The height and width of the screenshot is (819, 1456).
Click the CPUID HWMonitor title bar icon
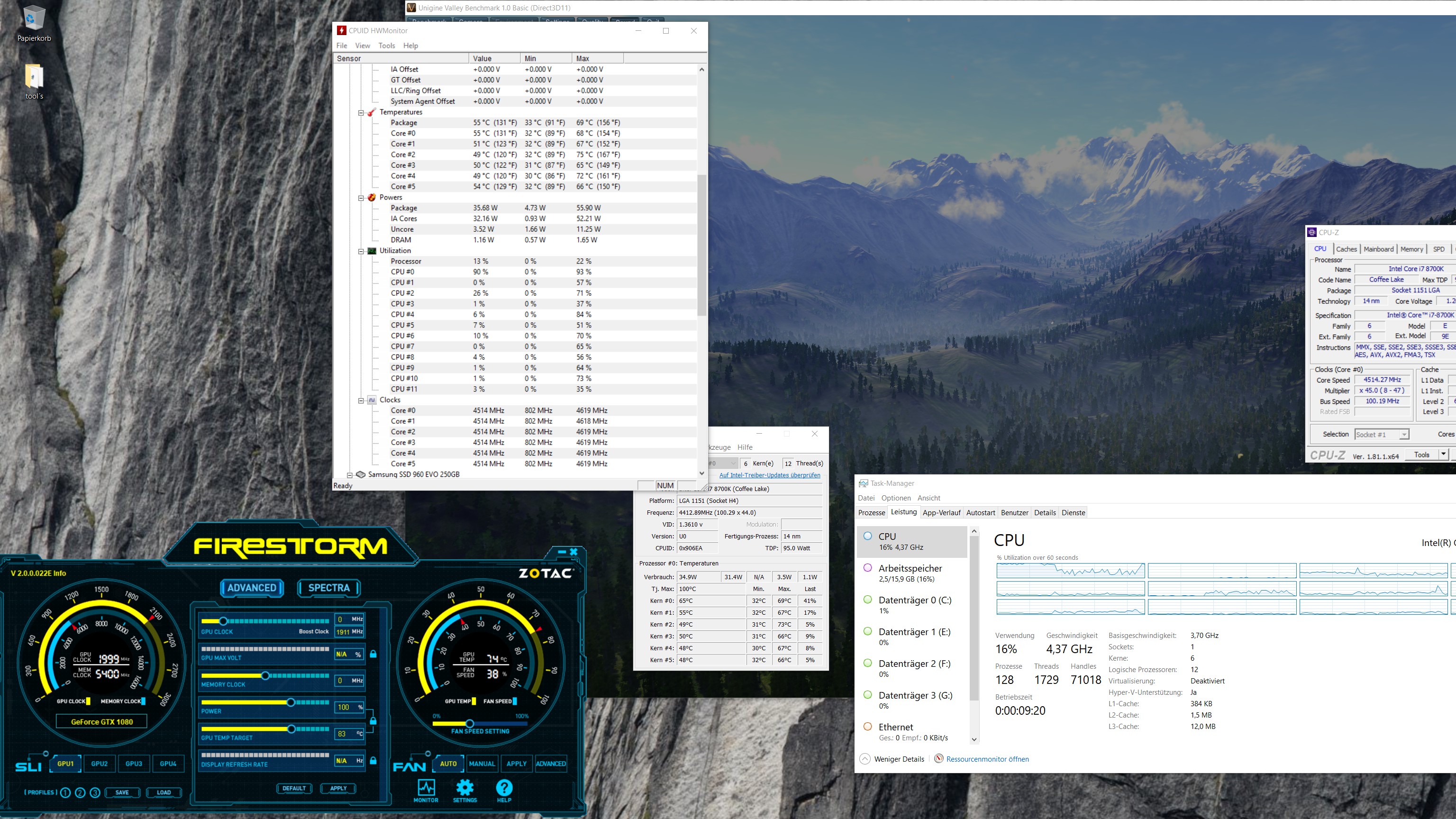click(341, 30)
